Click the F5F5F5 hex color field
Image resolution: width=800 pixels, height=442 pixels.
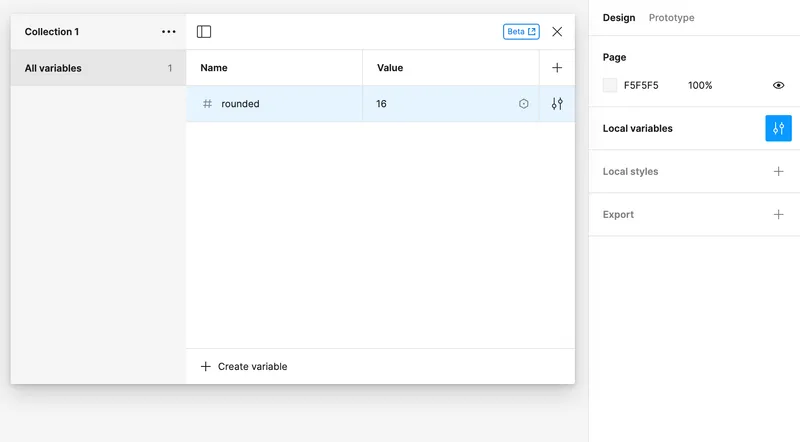(x=641, y=86)
